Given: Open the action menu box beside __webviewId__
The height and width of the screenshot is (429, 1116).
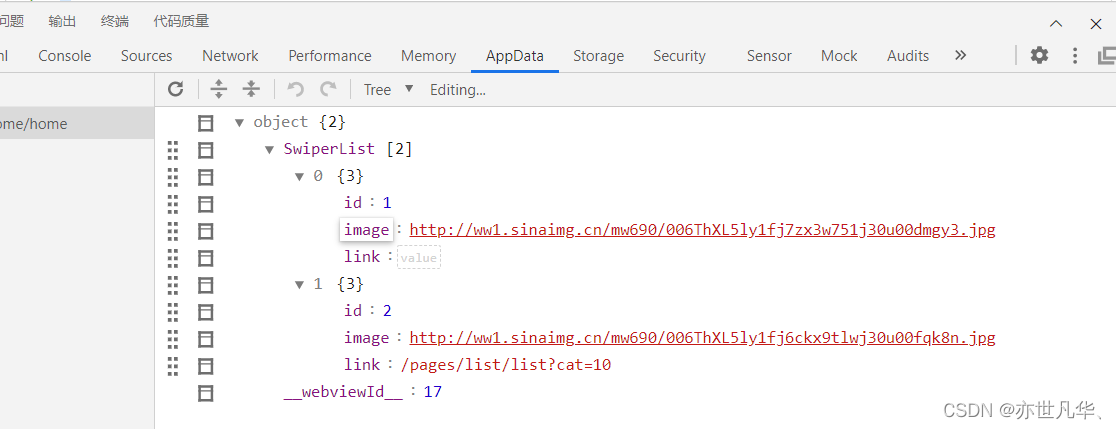Looking at the screenshot, I should 206,392.
